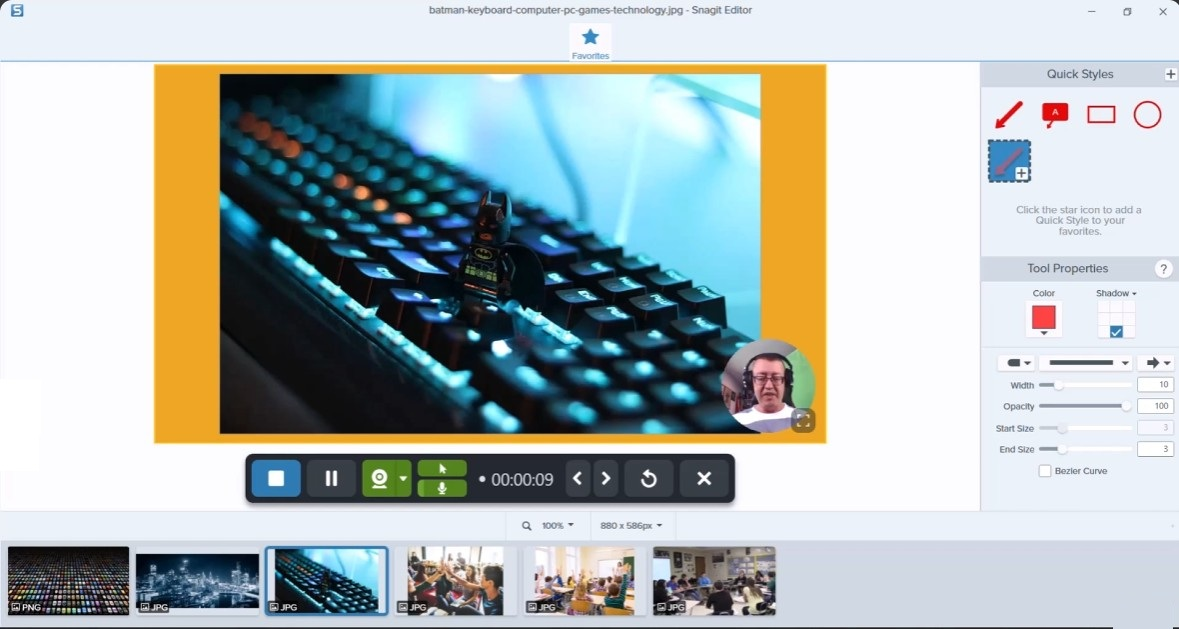Open the kids high-fiving thumbnail
This screenshot has width=1179, height=629.
click(x=455, y=581)
